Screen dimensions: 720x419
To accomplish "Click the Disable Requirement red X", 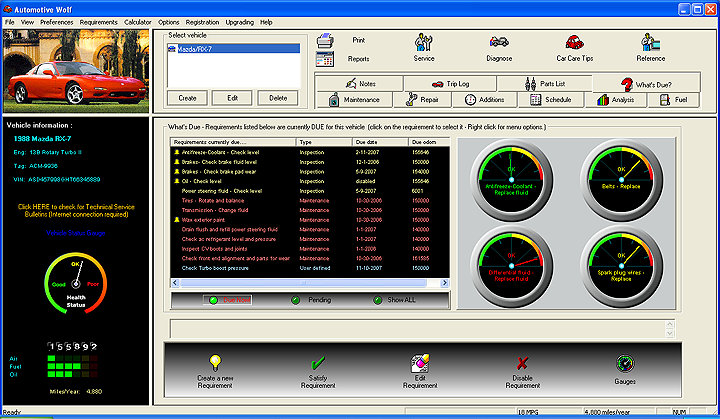I will point(522,363).
